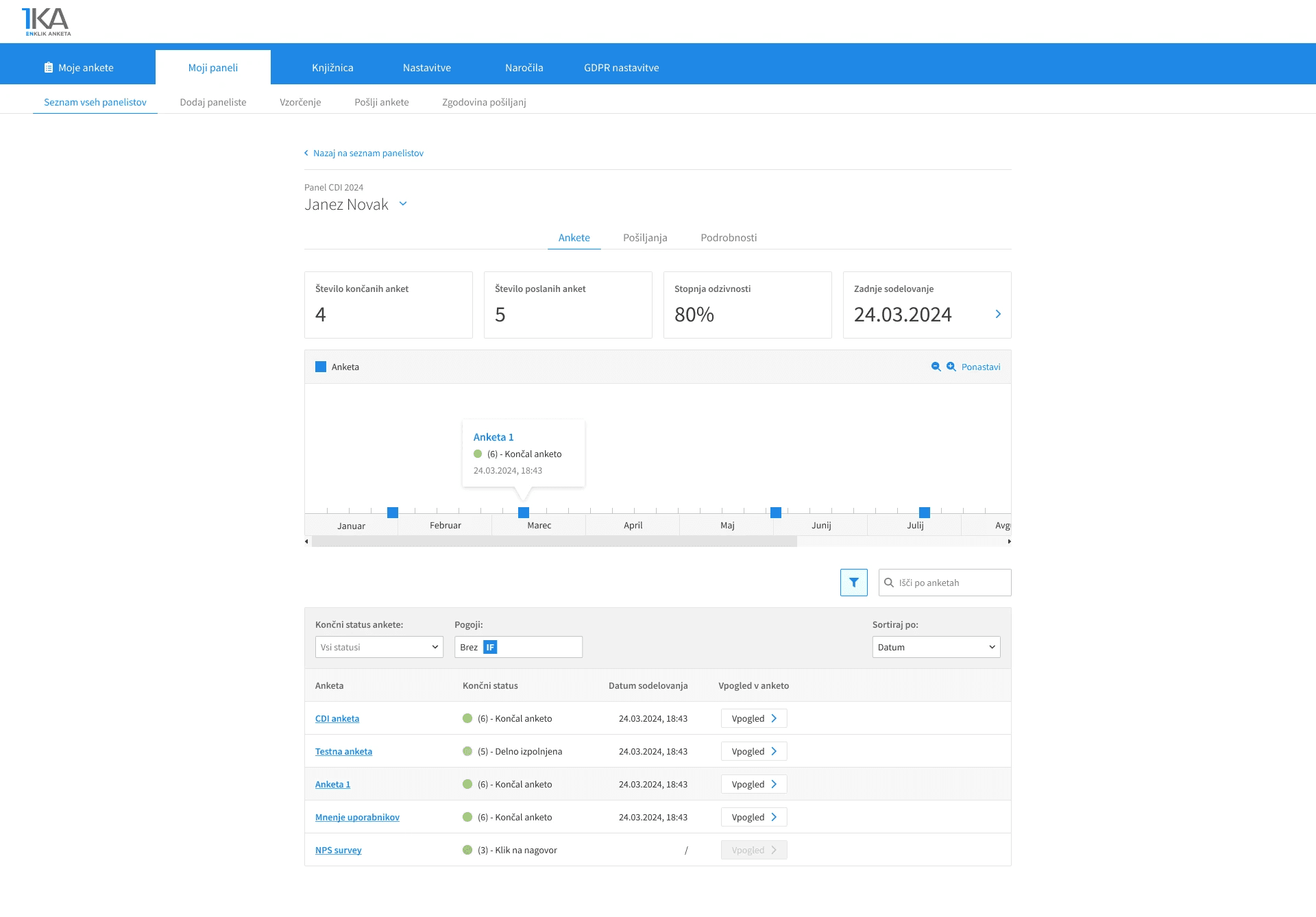Toggle the filter funnel button
1316x917 pixels.
tap(853, 583)
